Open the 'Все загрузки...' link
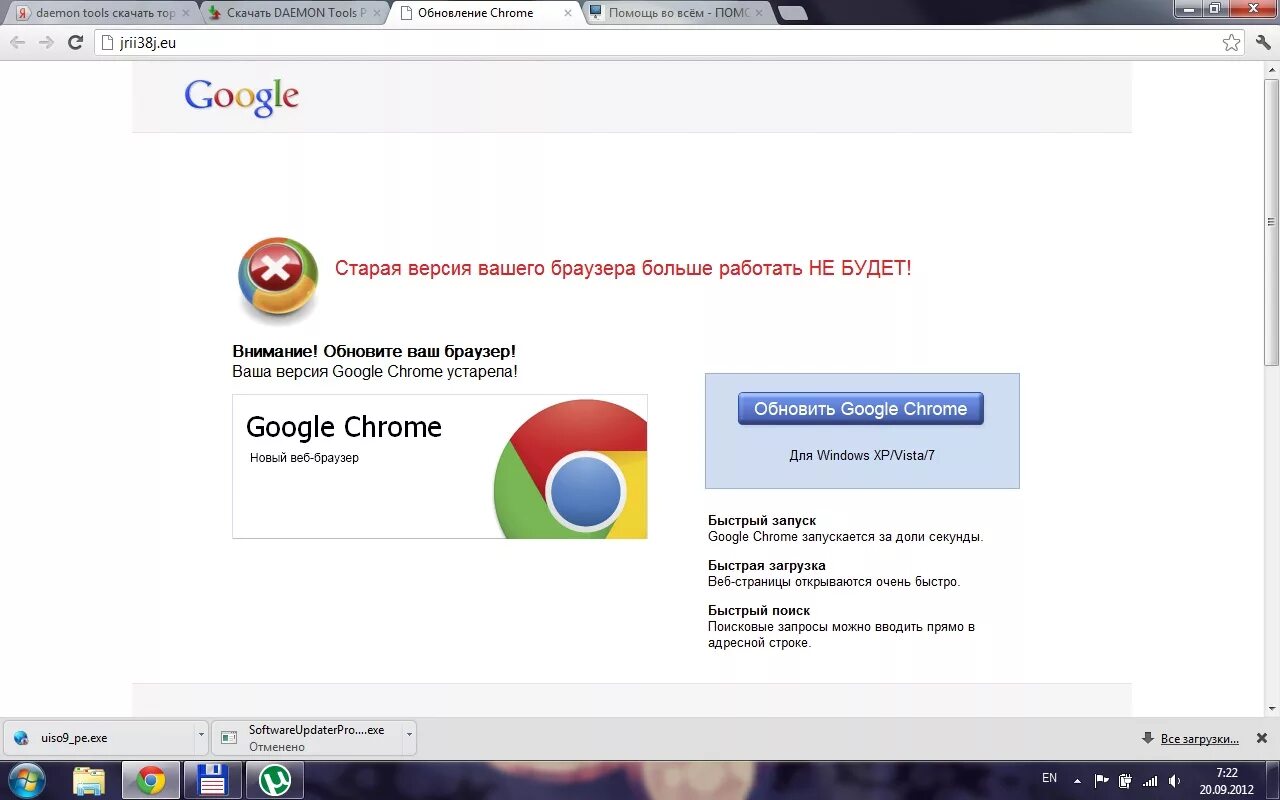 tap(1199, 739)
